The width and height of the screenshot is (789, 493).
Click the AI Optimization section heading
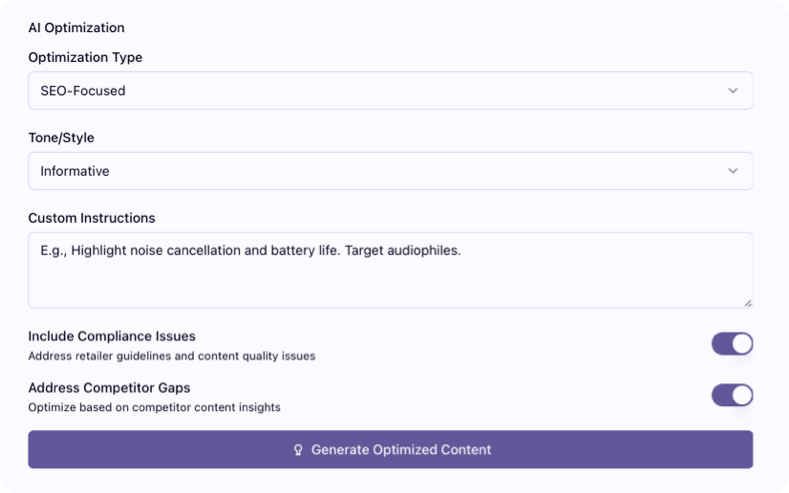click(76, 28)
